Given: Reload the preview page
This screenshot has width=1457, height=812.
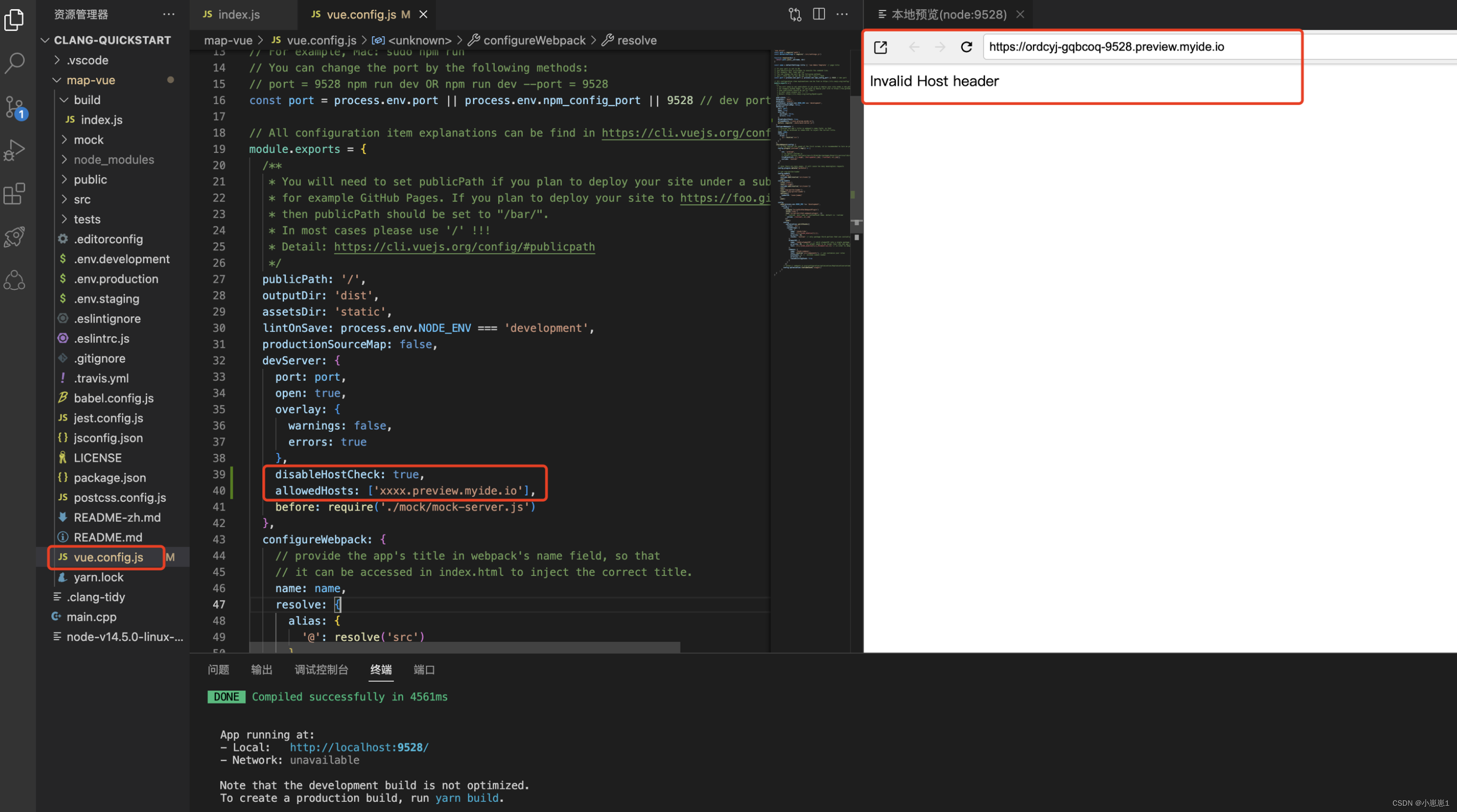Looking at the screenshot, I should 967,47.
